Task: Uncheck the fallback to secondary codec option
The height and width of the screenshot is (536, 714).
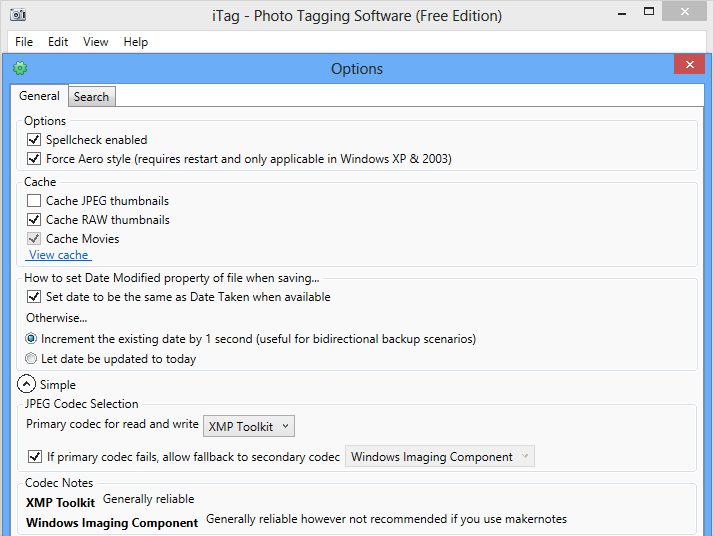Action: pyautogui.click(x=35, y=457)
